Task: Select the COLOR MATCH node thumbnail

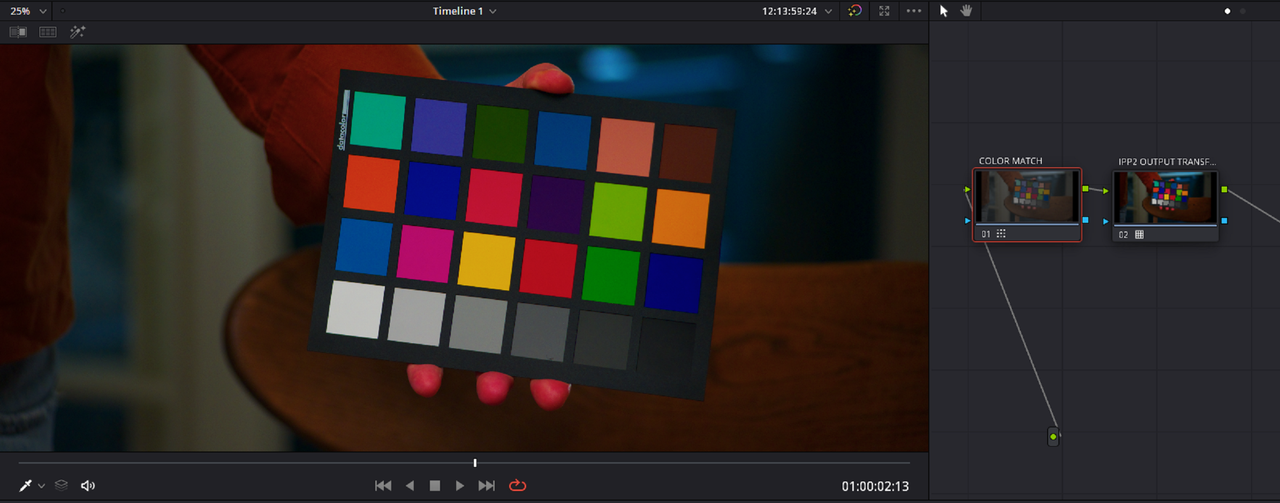Action: [1027, 197]
